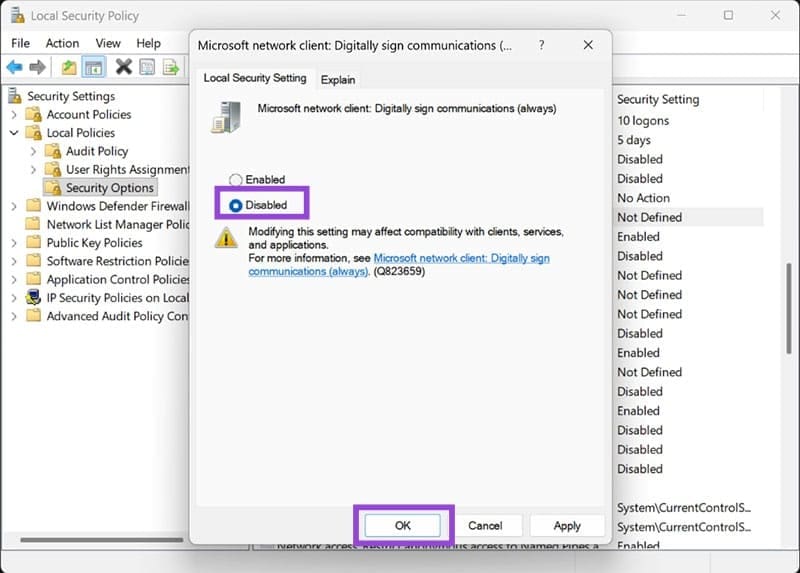
Task: Click the Account Policies folder icon
Action: 34,114
